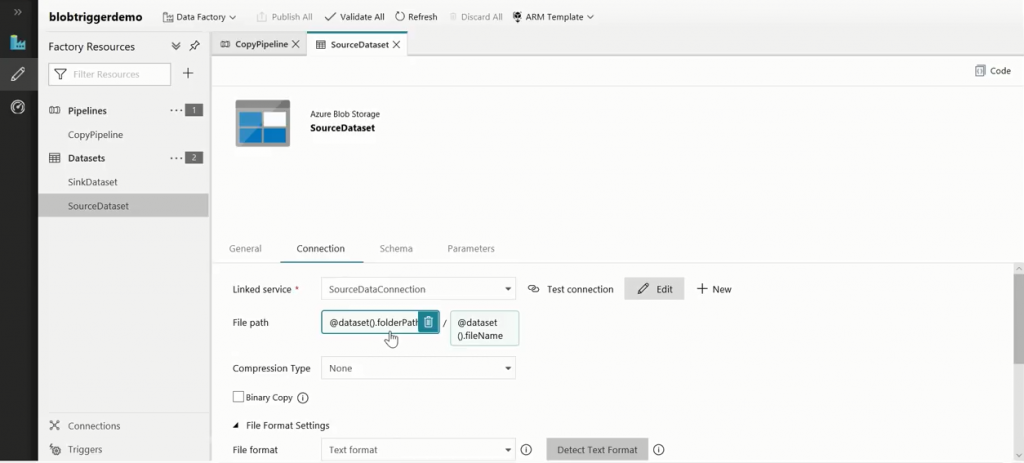Show File format info icon
This screenshot has width=1024, height=463.
click(x=526, y=449)
